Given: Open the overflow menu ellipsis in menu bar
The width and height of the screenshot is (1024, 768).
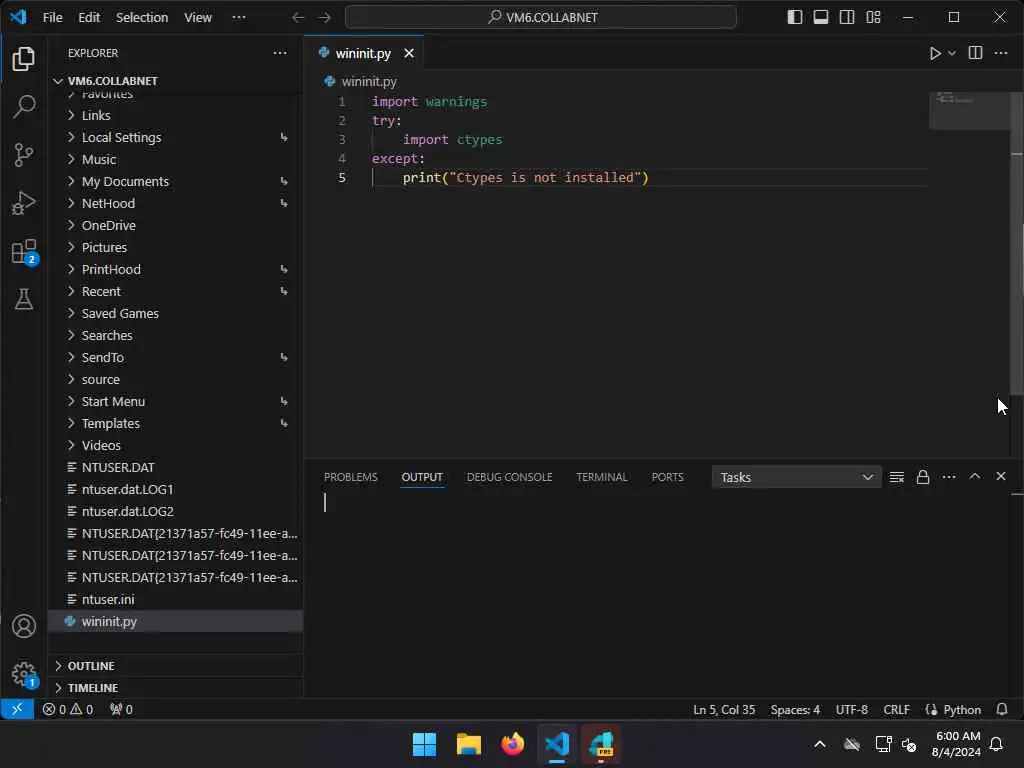Looking at the screenshot, I should (239, 18).
